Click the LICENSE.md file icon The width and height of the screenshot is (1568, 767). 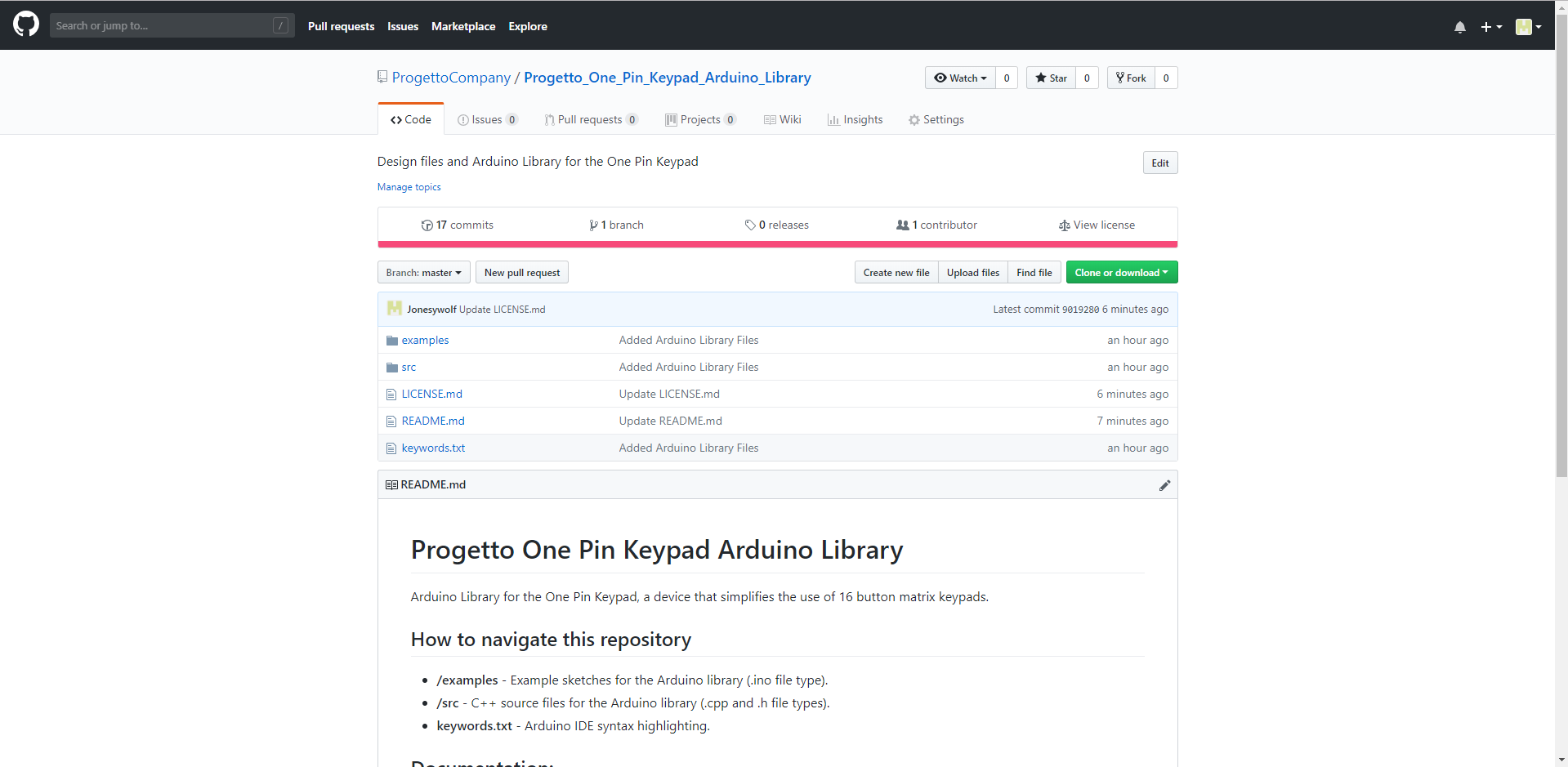391,395
